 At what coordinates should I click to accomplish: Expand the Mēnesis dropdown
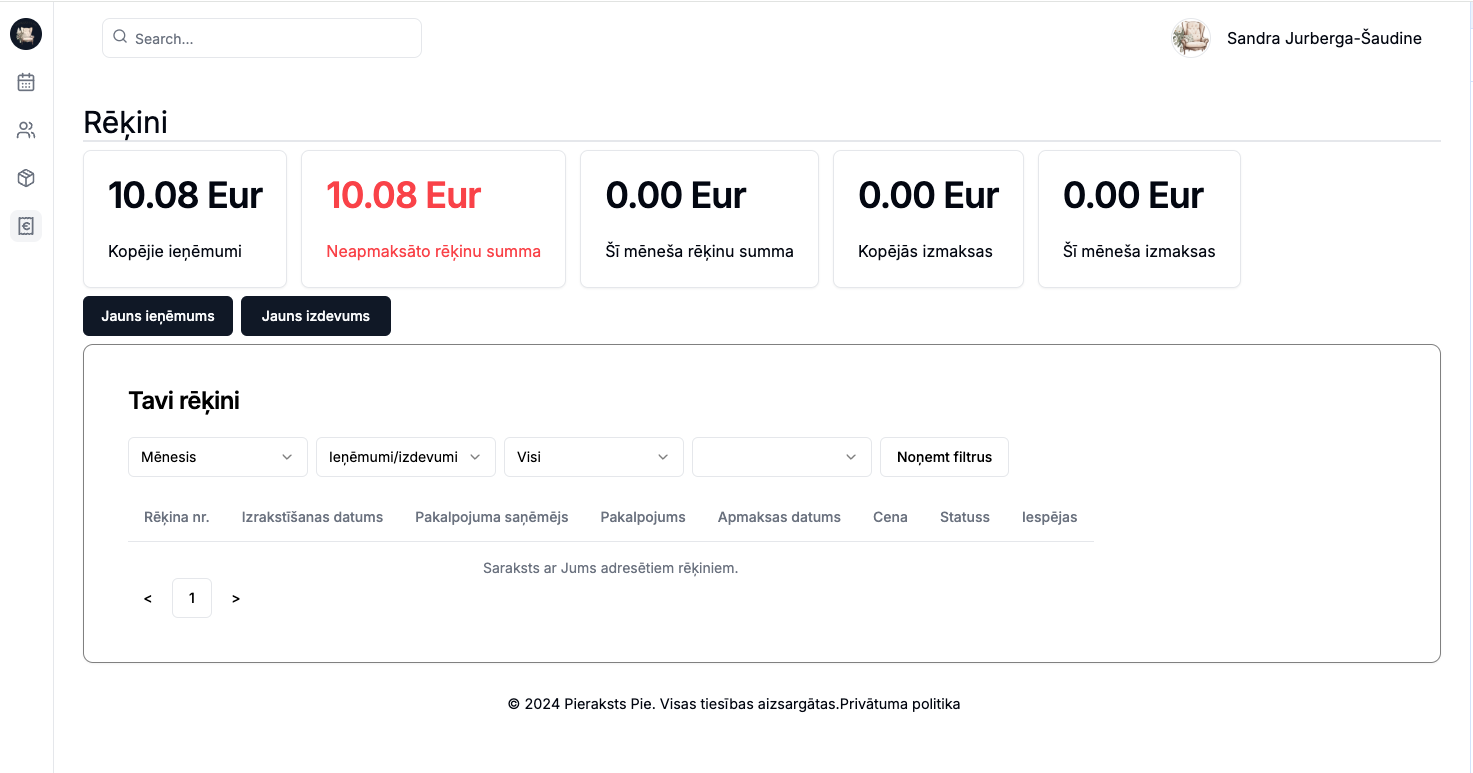217,457
